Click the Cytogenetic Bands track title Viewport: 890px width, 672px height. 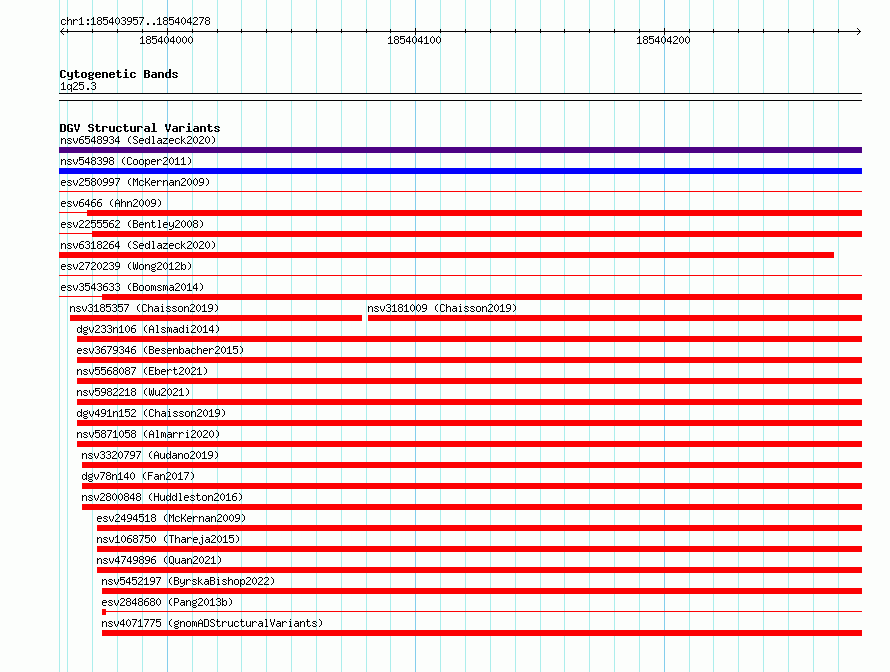(x=119, y=74)
